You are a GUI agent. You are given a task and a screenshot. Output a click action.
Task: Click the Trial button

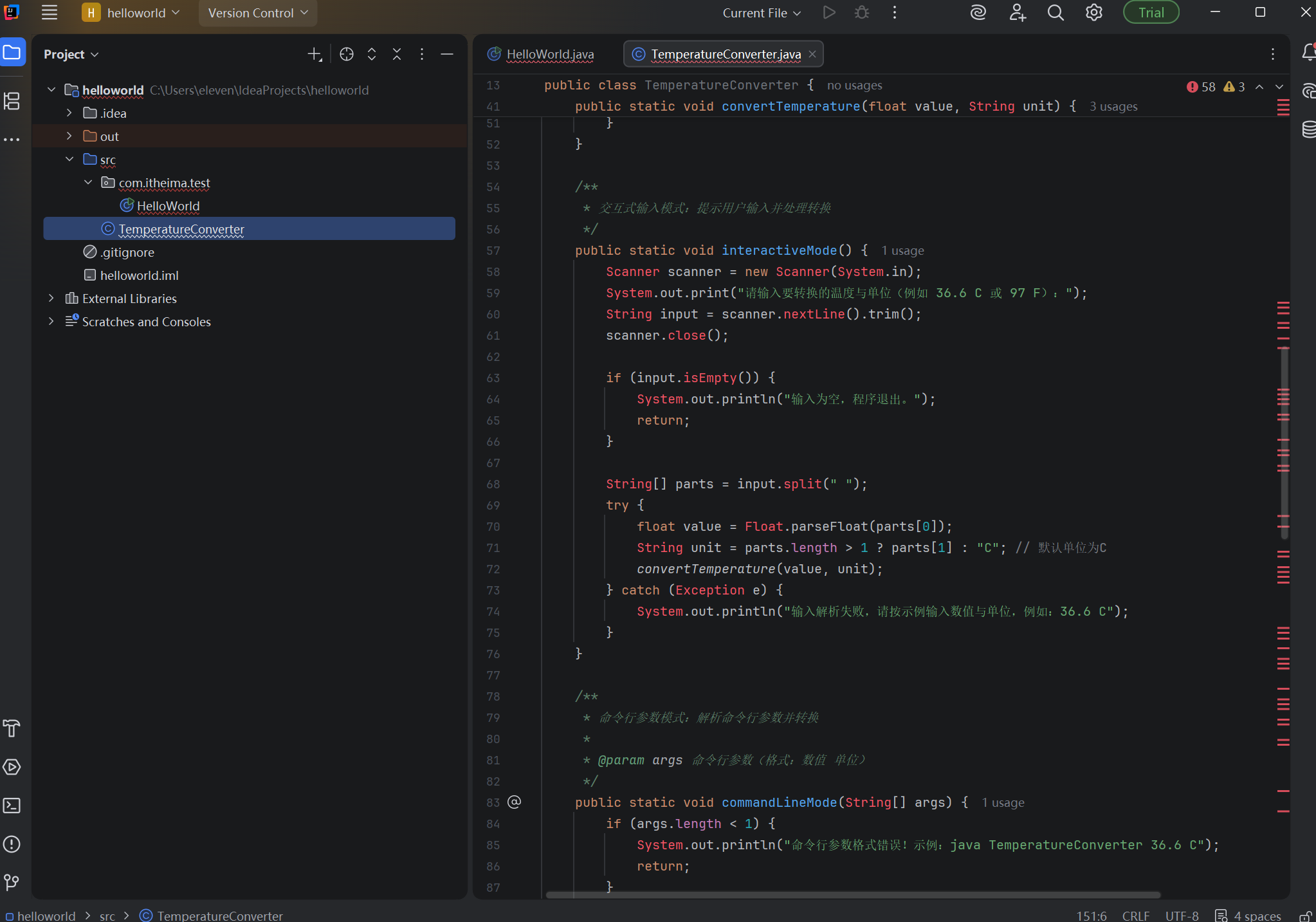tap(1151, 13)
